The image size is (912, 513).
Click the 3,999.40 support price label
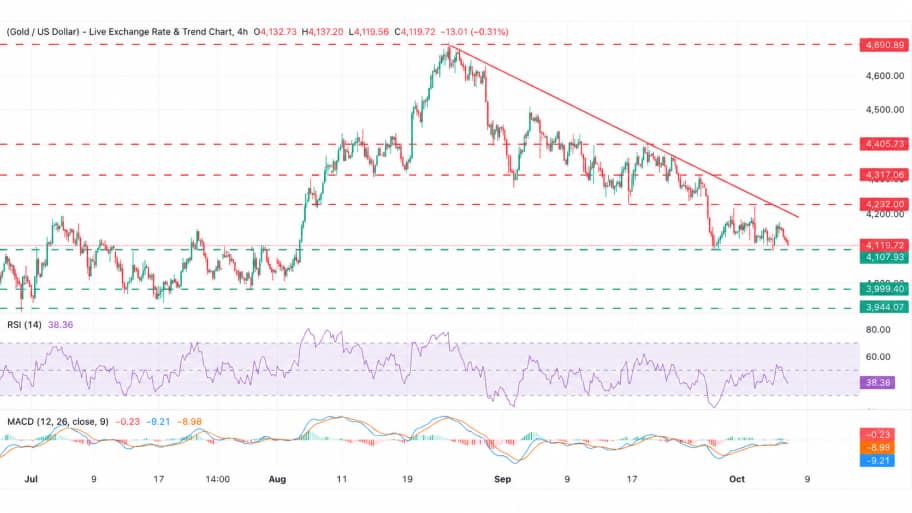[884, 289]
